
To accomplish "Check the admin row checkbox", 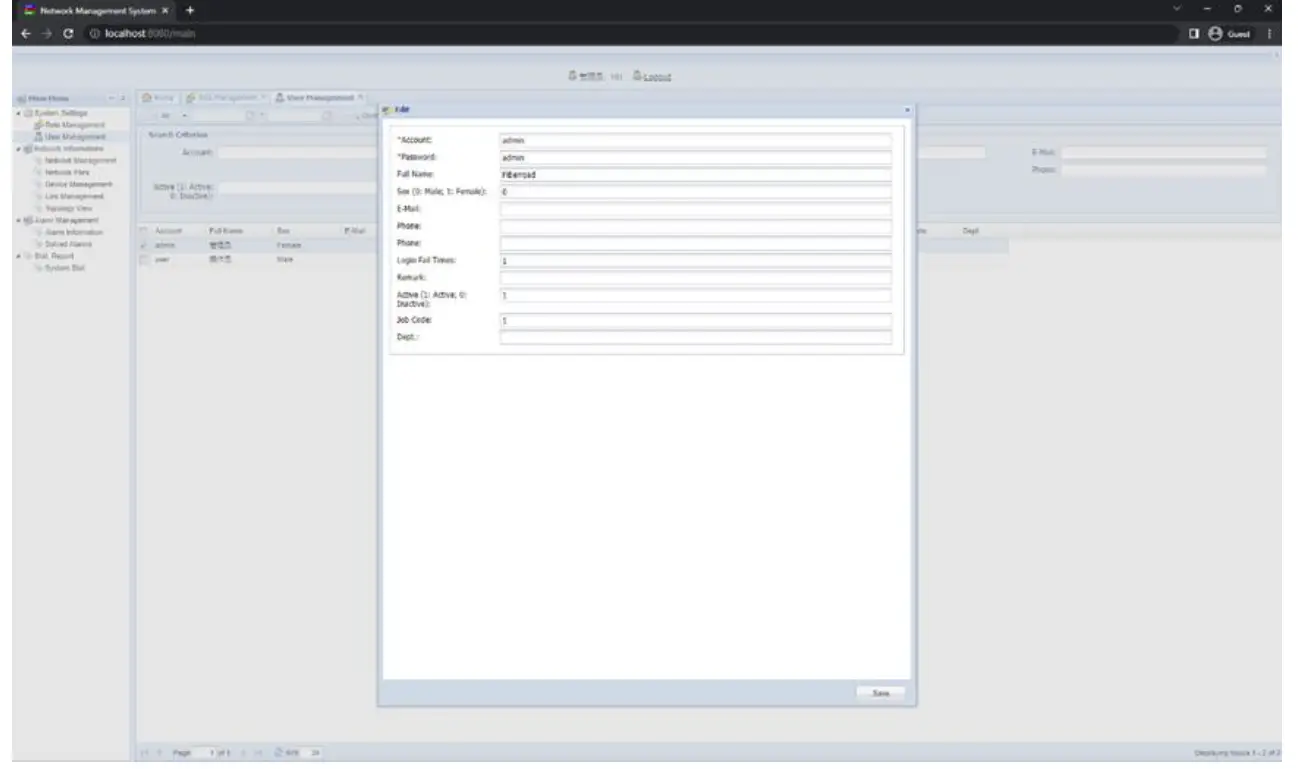I will pyautogui.click(x=142, y=245).
